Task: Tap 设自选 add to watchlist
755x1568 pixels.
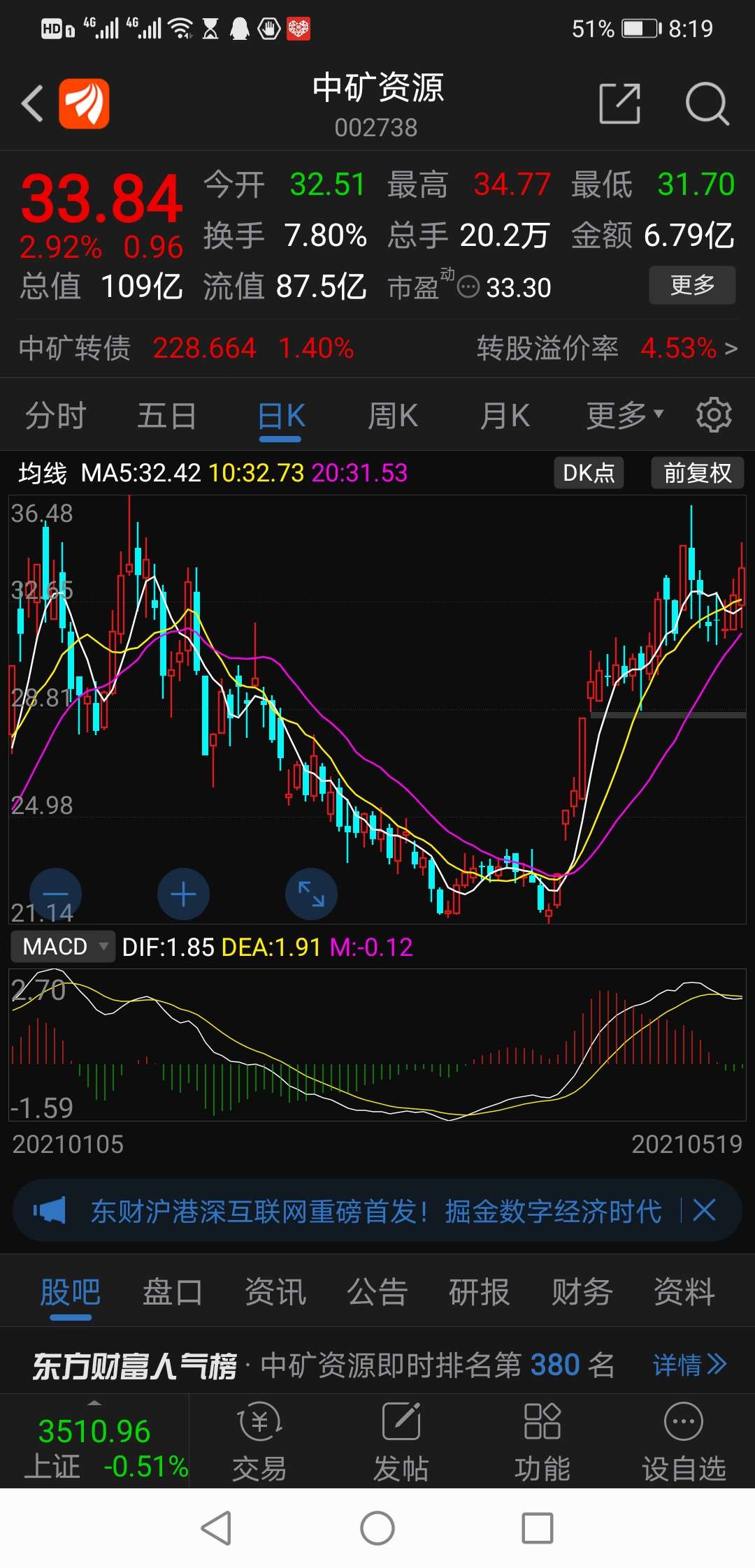Action: tap(684, 1442)
